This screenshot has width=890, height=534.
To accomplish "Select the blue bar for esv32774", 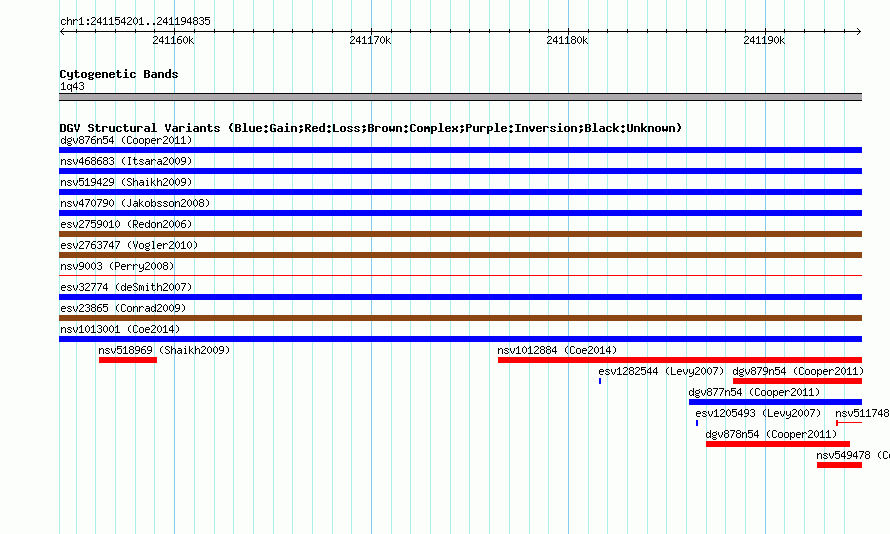I will coord(460,297).
